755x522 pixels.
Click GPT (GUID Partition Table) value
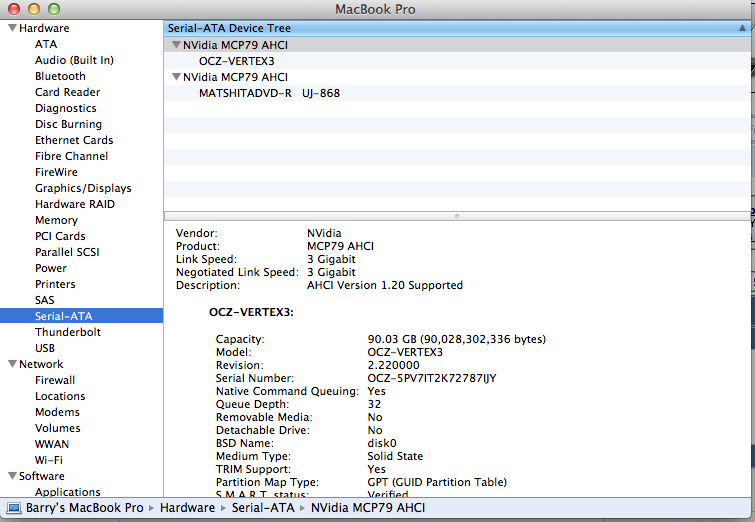point(437,482)
